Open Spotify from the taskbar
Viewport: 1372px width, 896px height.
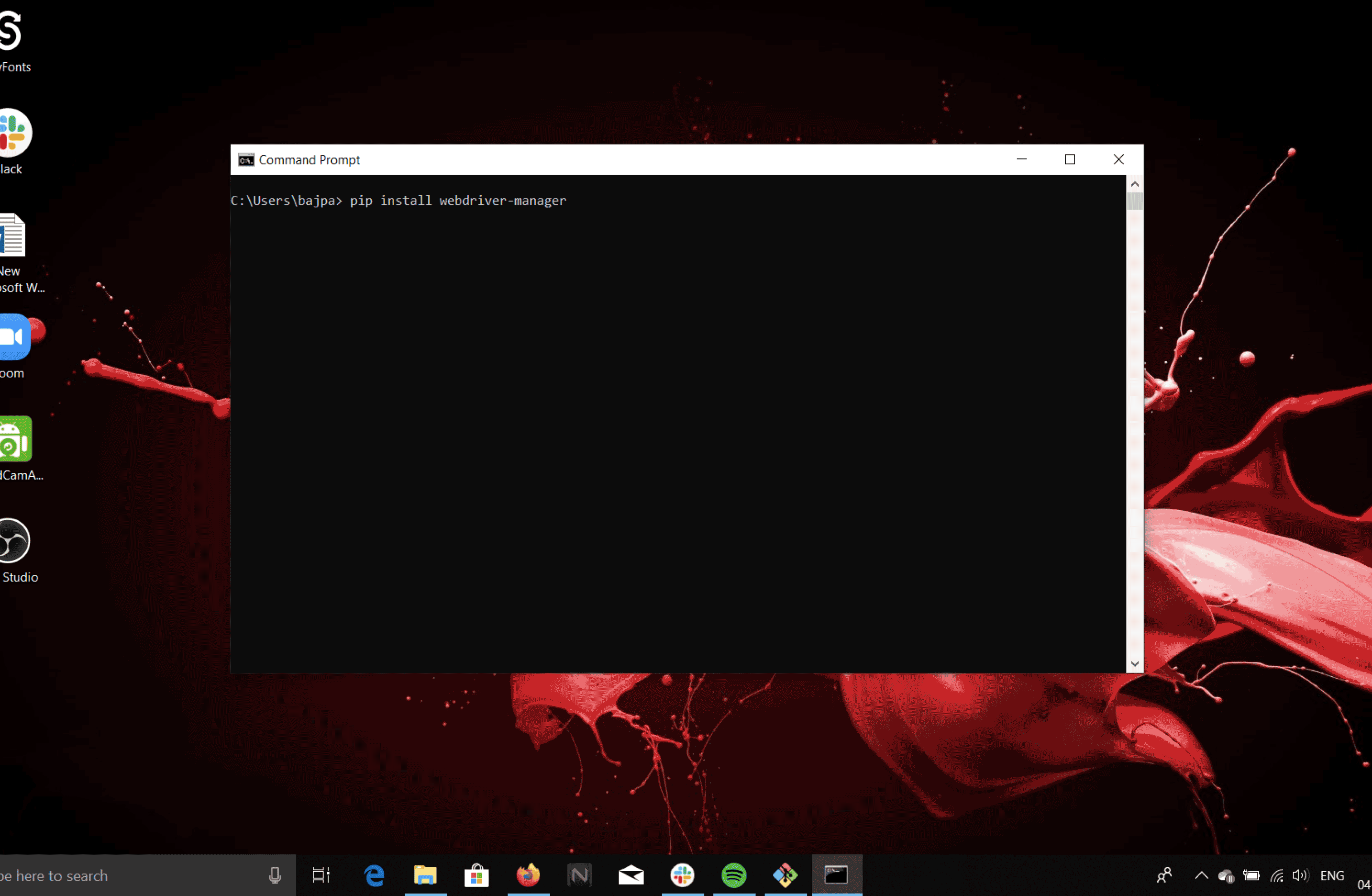(734, 875)
